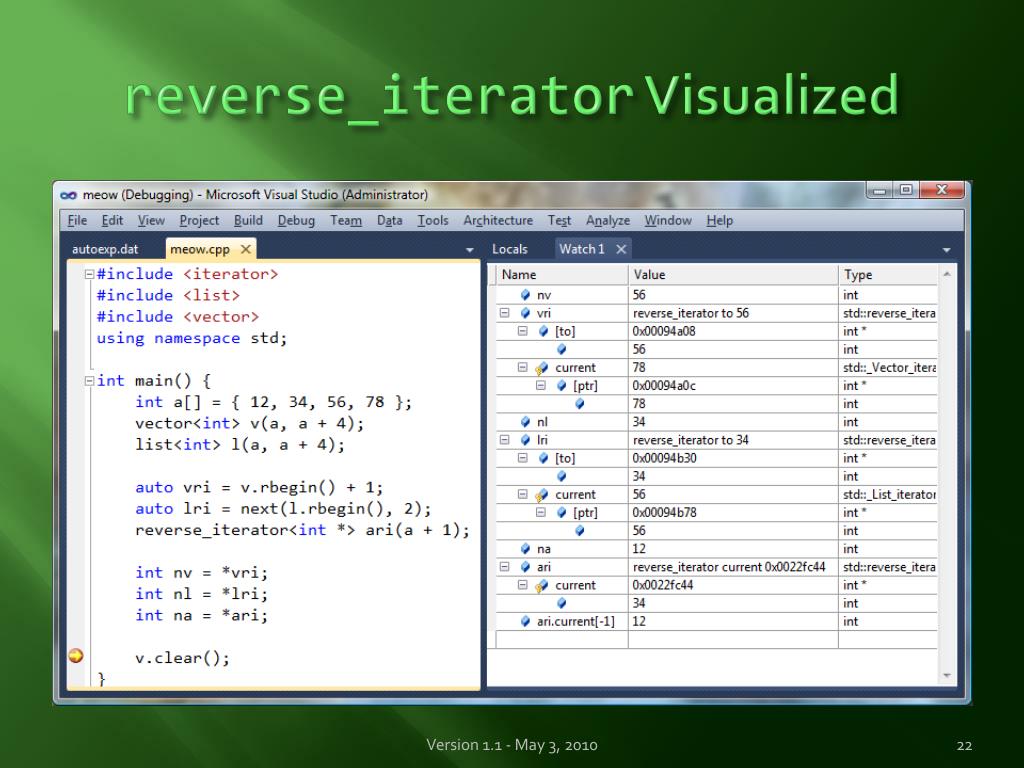The height and width of the screenshot is (768, 1024).
Task: Select the Watch 1 tab
Action: (x=582, y=249)
